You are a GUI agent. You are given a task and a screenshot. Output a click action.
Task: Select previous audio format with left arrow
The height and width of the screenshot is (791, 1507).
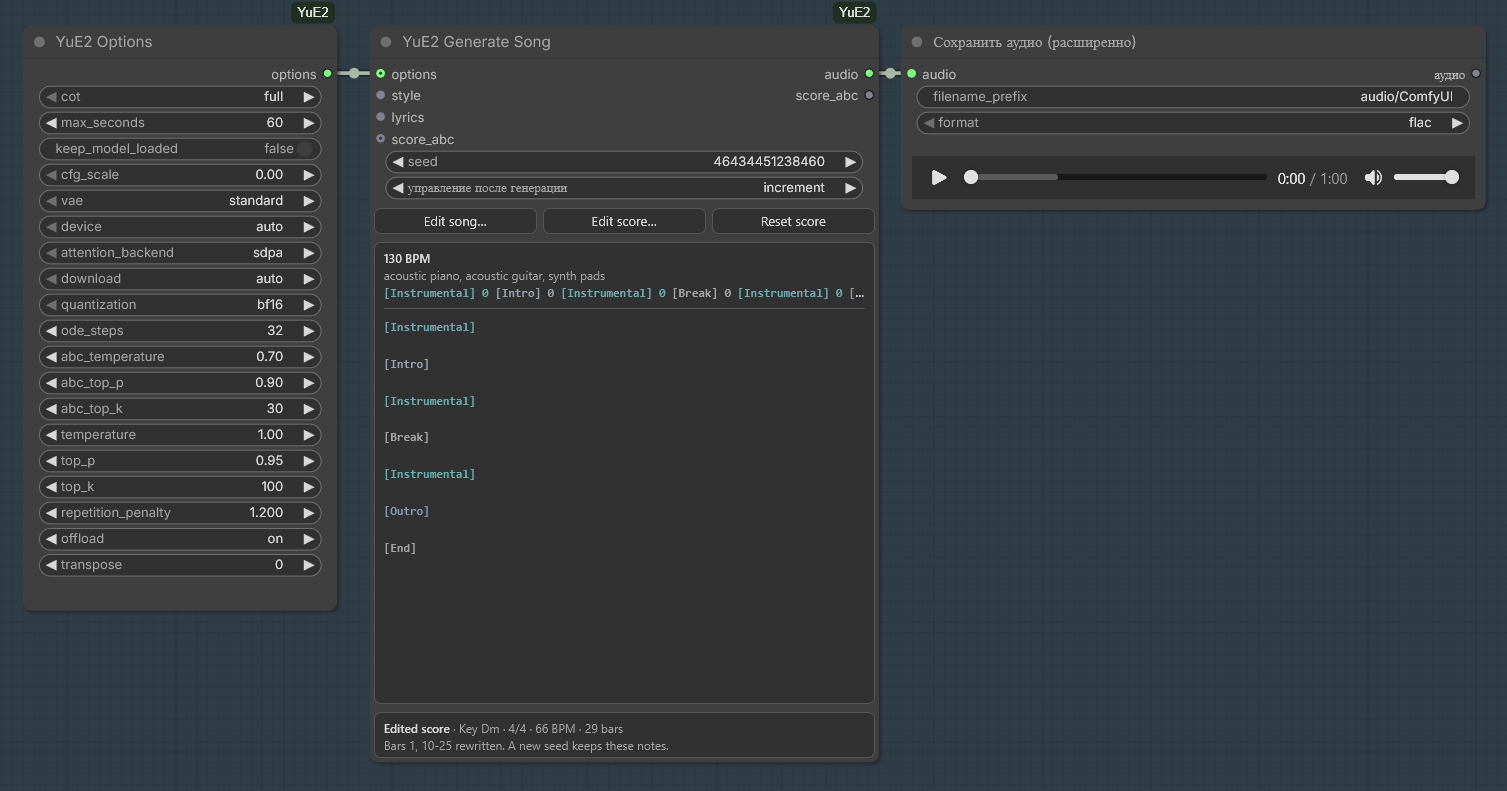point(929,123)
